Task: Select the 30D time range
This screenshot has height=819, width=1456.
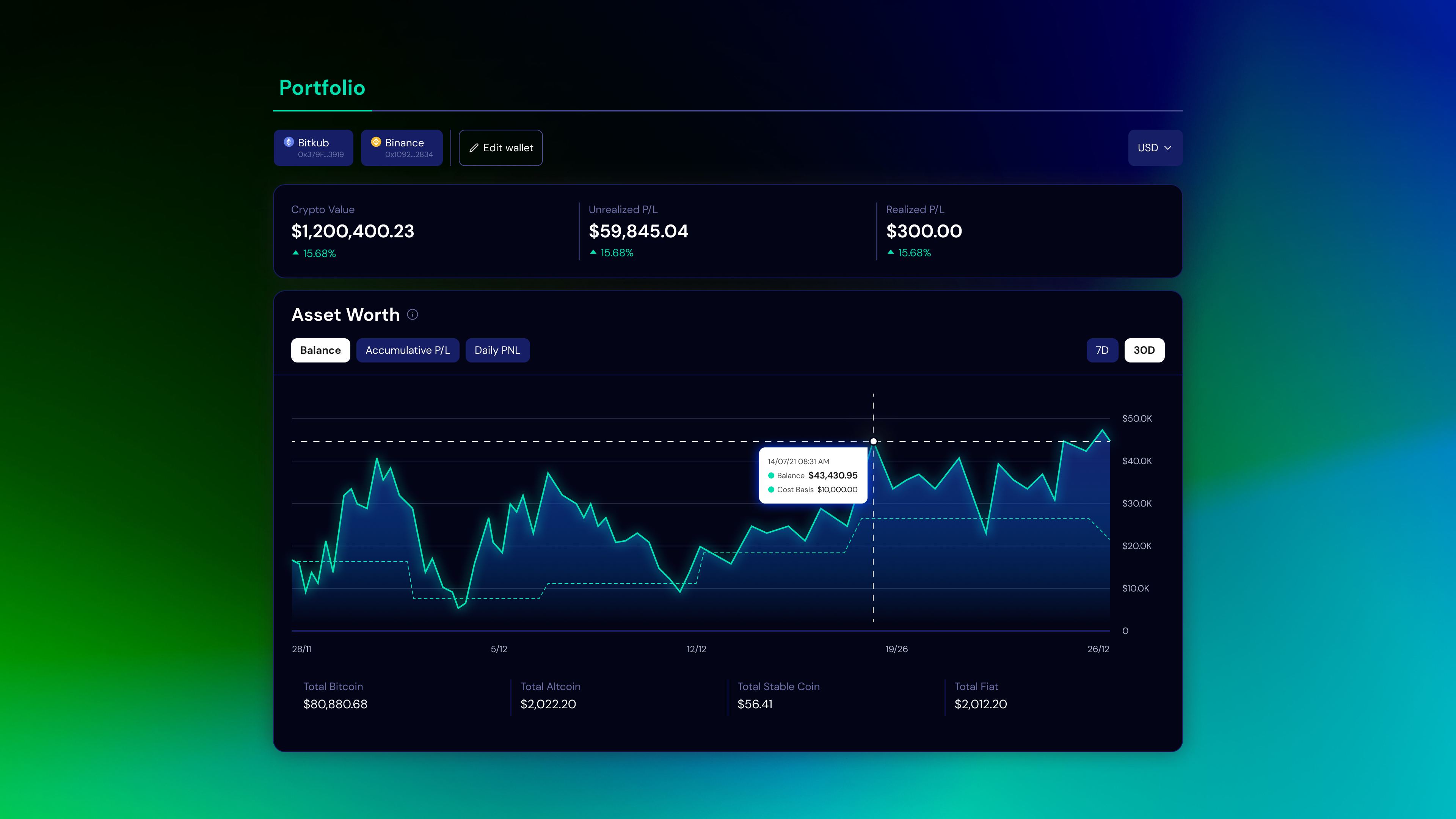Action: pos(1144,350)
